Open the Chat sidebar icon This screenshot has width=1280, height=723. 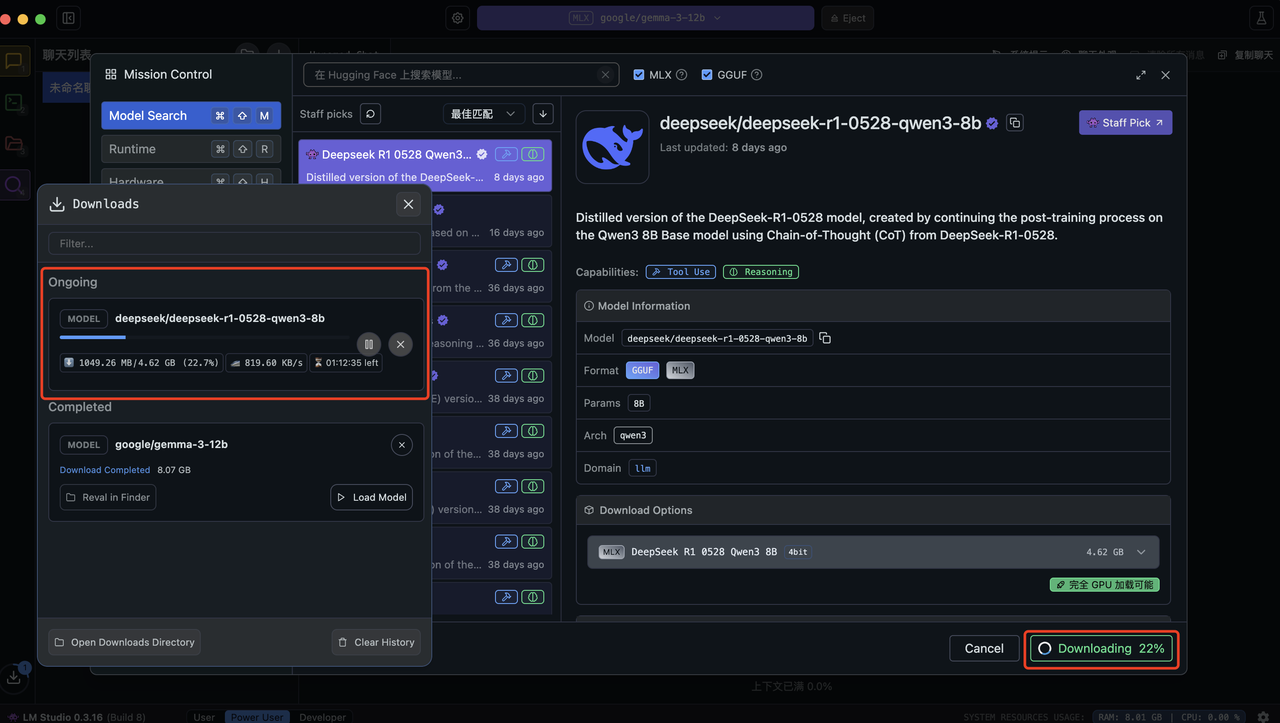tap(14, 61)
